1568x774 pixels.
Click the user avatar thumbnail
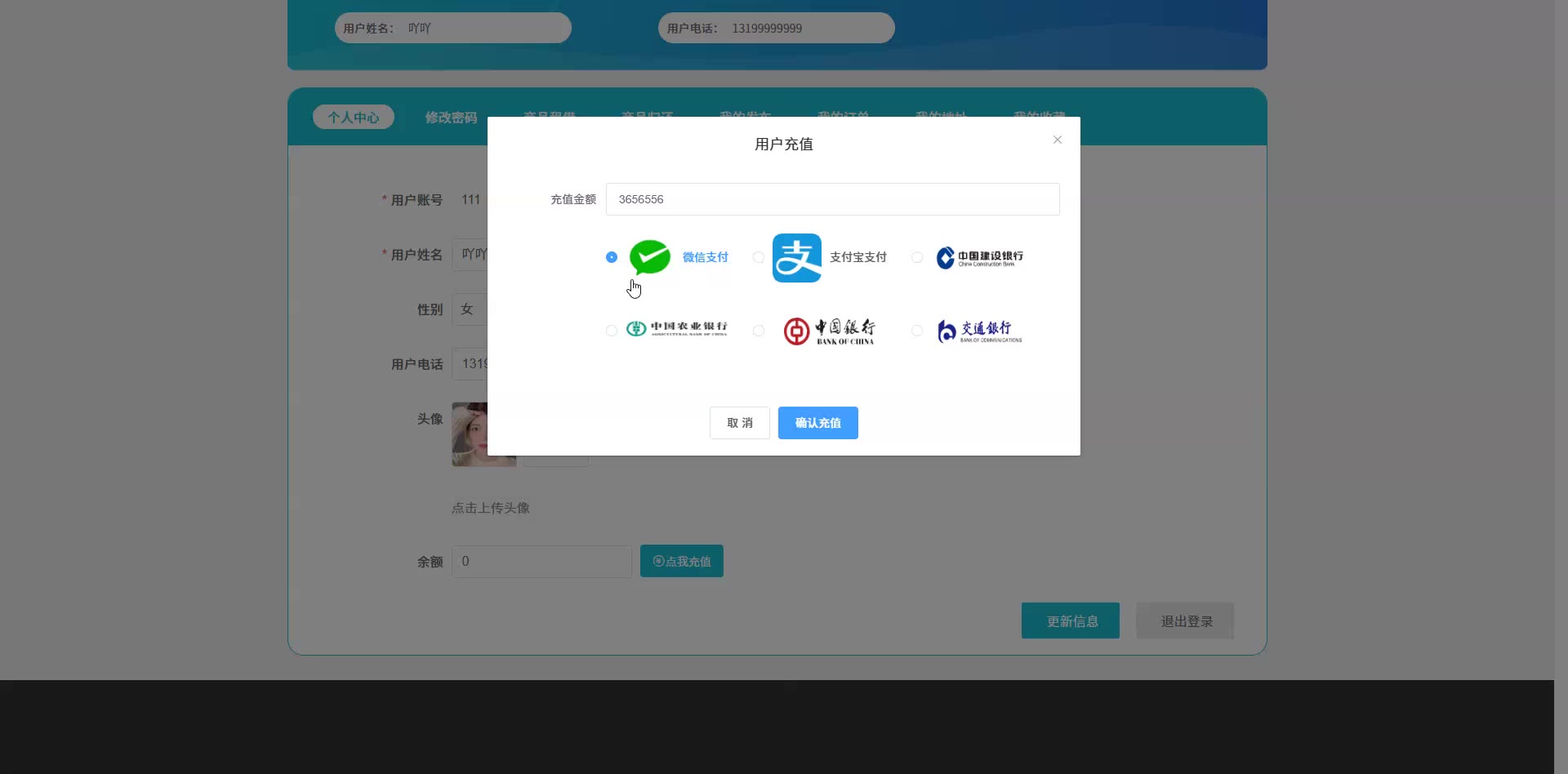click(470, 434)
